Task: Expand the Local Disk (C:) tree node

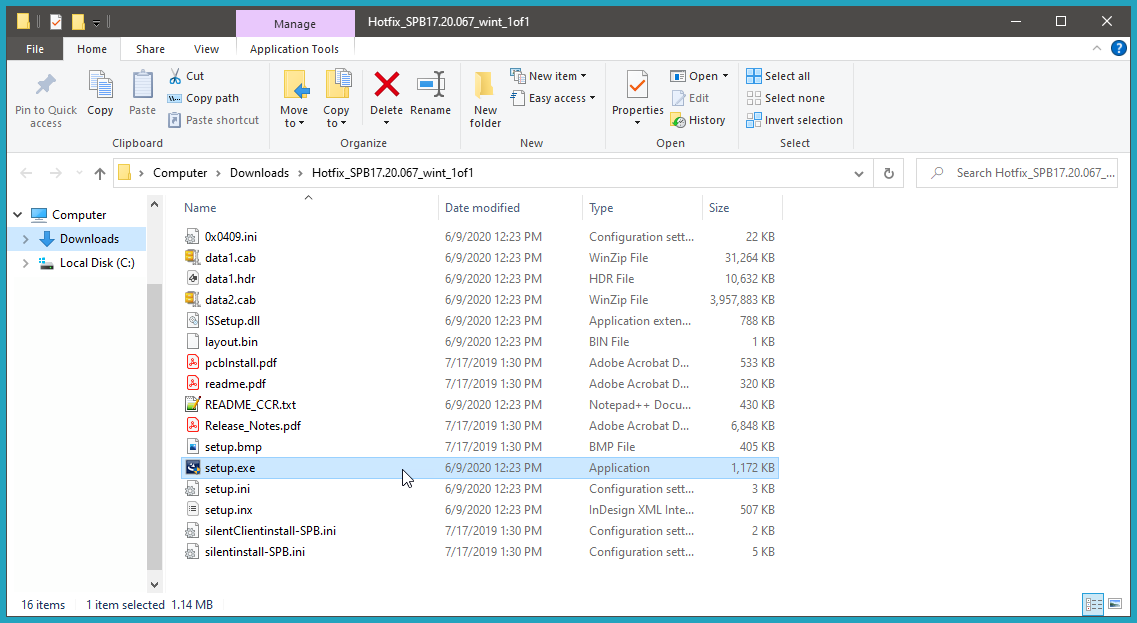Action: coord(25,263)
